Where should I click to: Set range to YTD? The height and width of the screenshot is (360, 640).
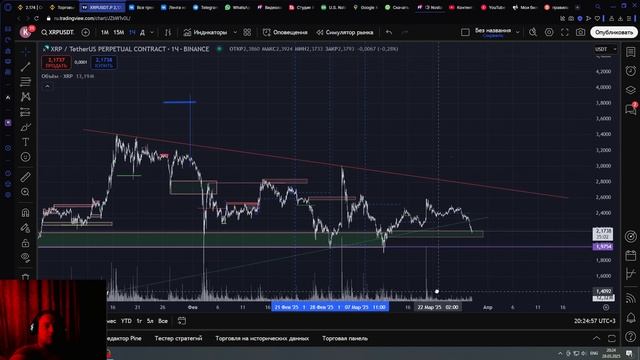pos(126,321)
